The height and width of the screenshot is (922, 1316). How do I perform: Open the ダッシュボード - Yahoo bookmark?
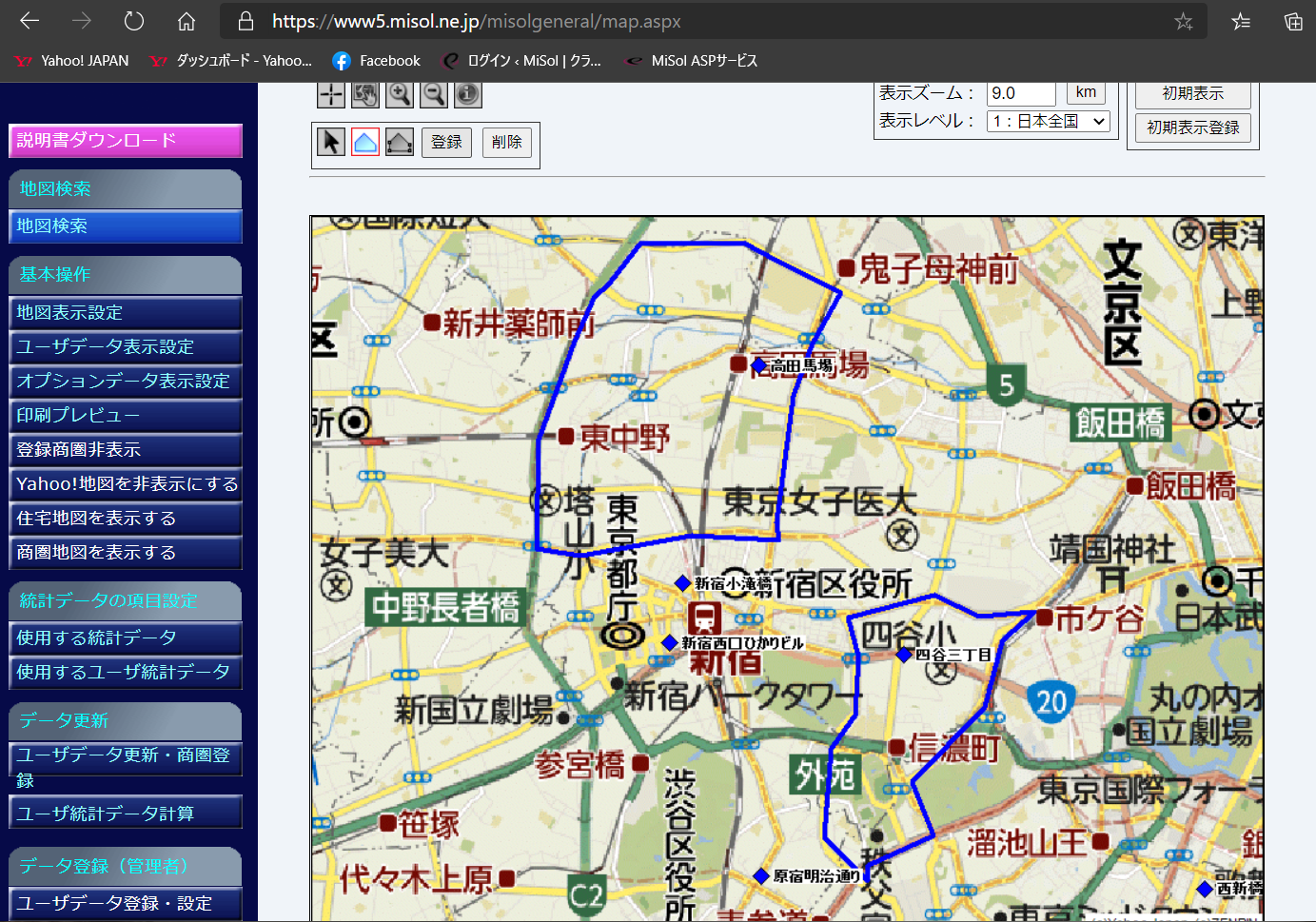(230, 61)
